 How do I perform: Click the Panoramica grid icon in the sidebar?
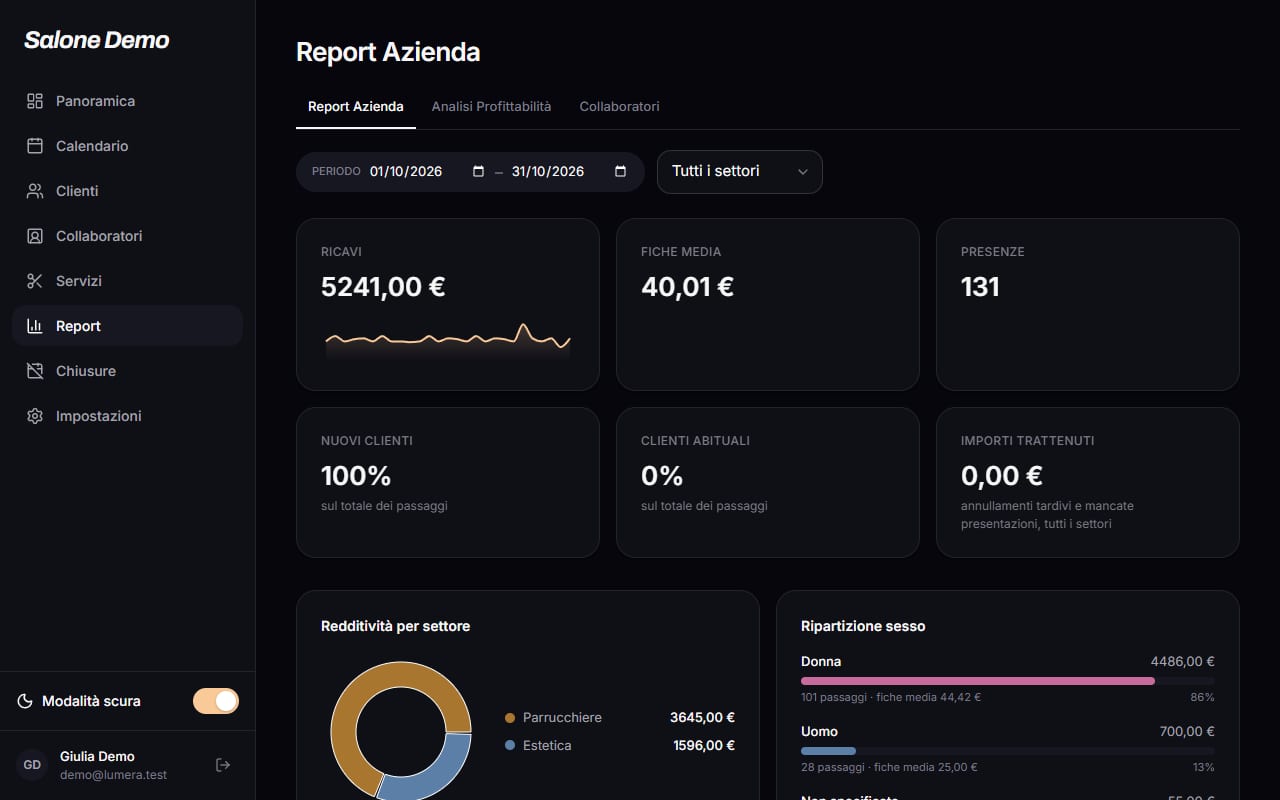point(35,101)
